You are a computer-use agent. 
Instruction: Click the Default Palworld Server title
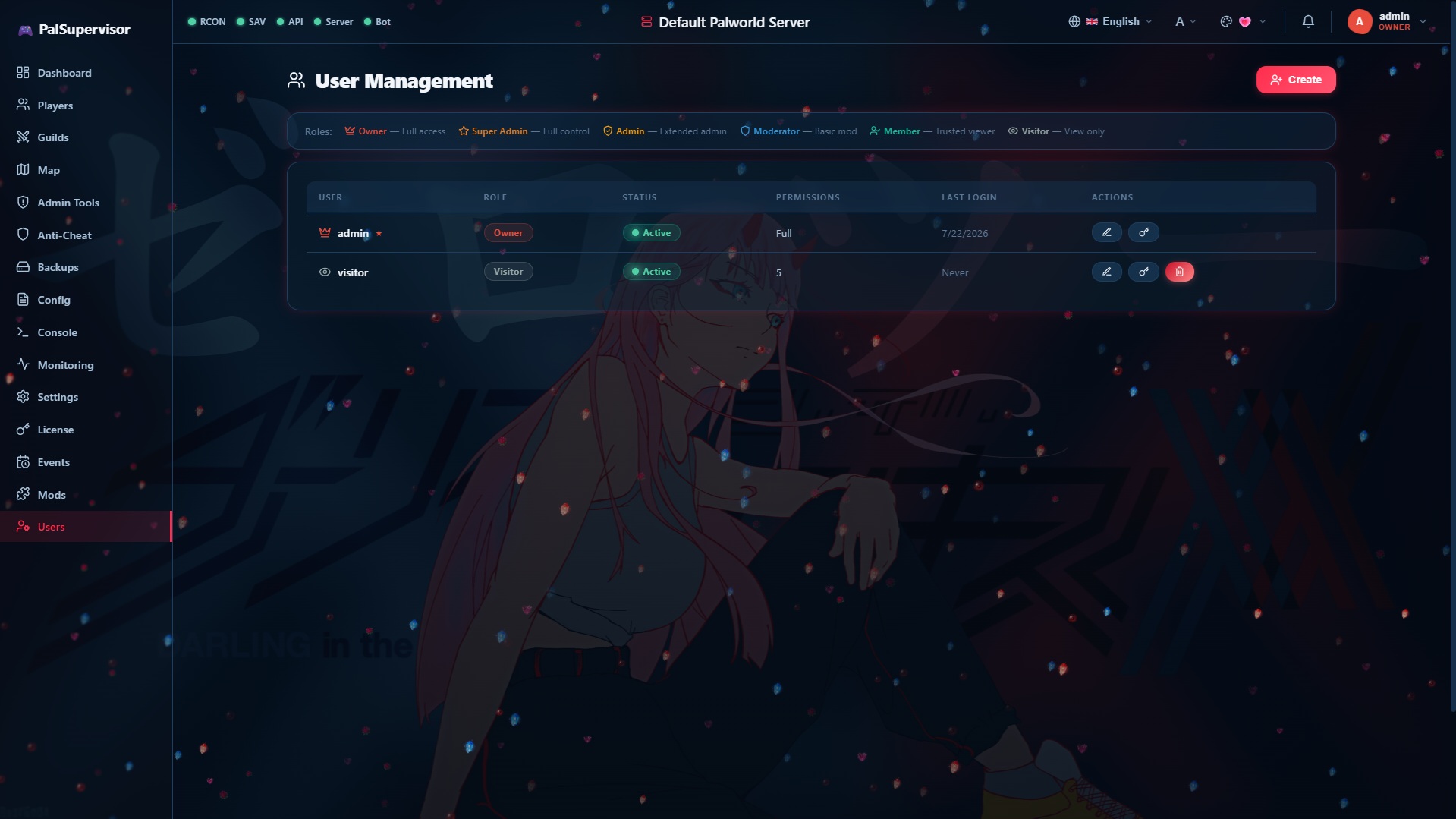click(734, 23)
